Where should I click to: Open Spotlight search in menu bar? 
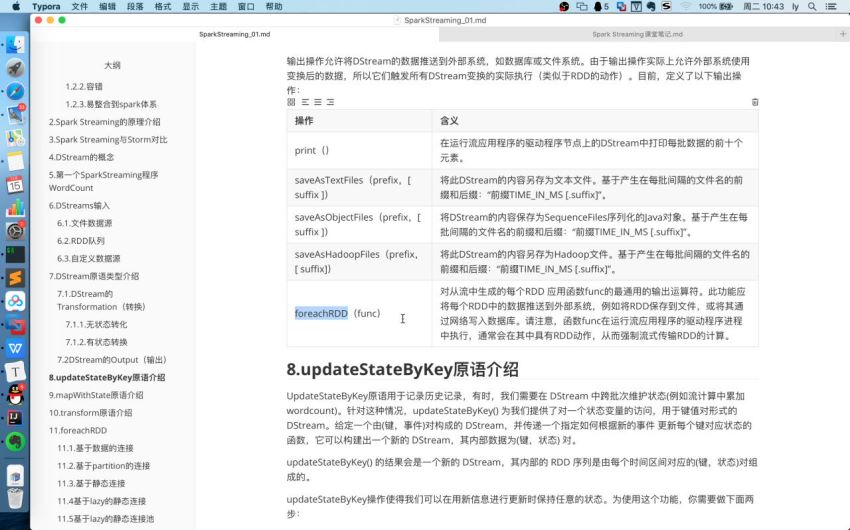[x=812, y=7]
